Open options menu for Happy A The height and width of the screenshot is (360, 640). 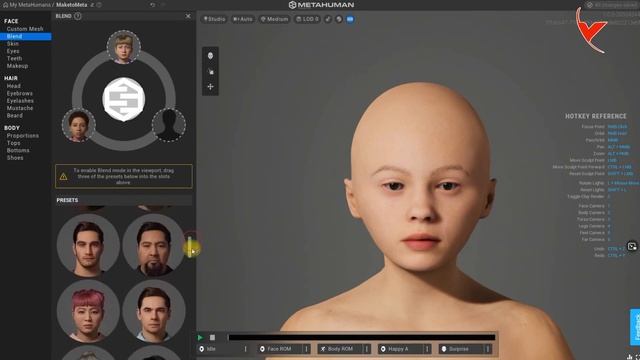click(427, 349)
